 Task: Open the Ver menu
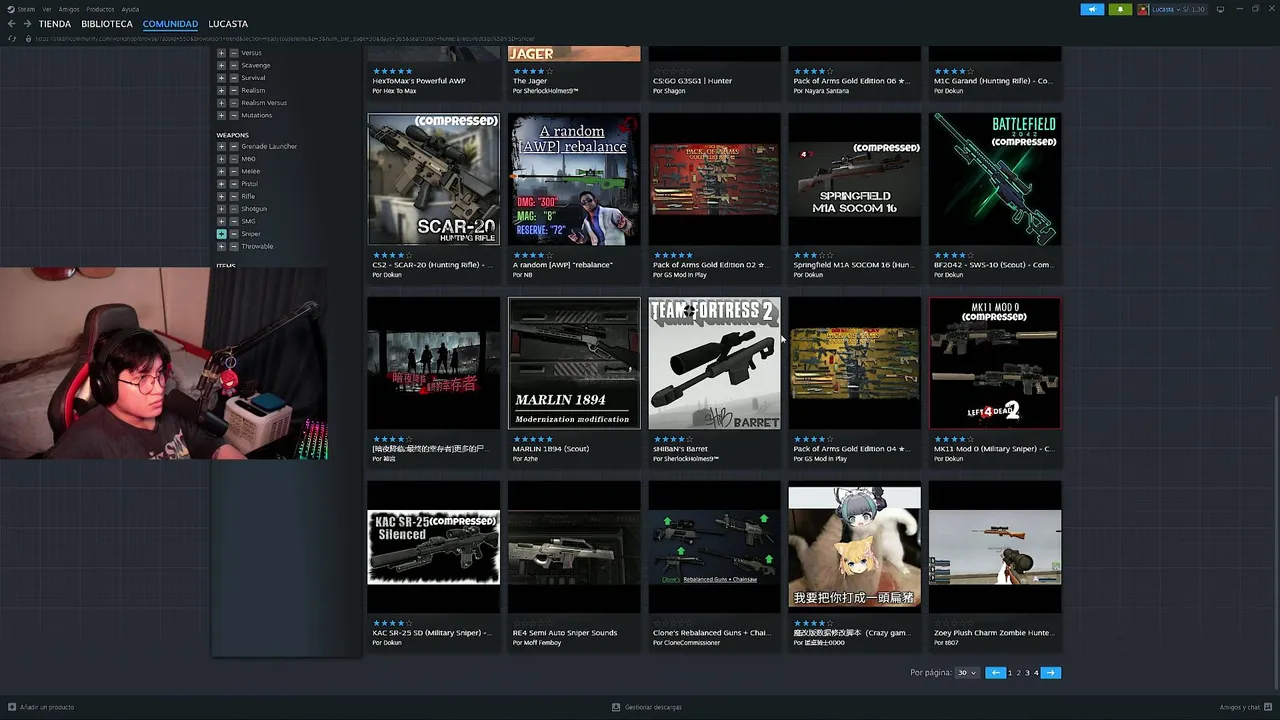point(46,9)
